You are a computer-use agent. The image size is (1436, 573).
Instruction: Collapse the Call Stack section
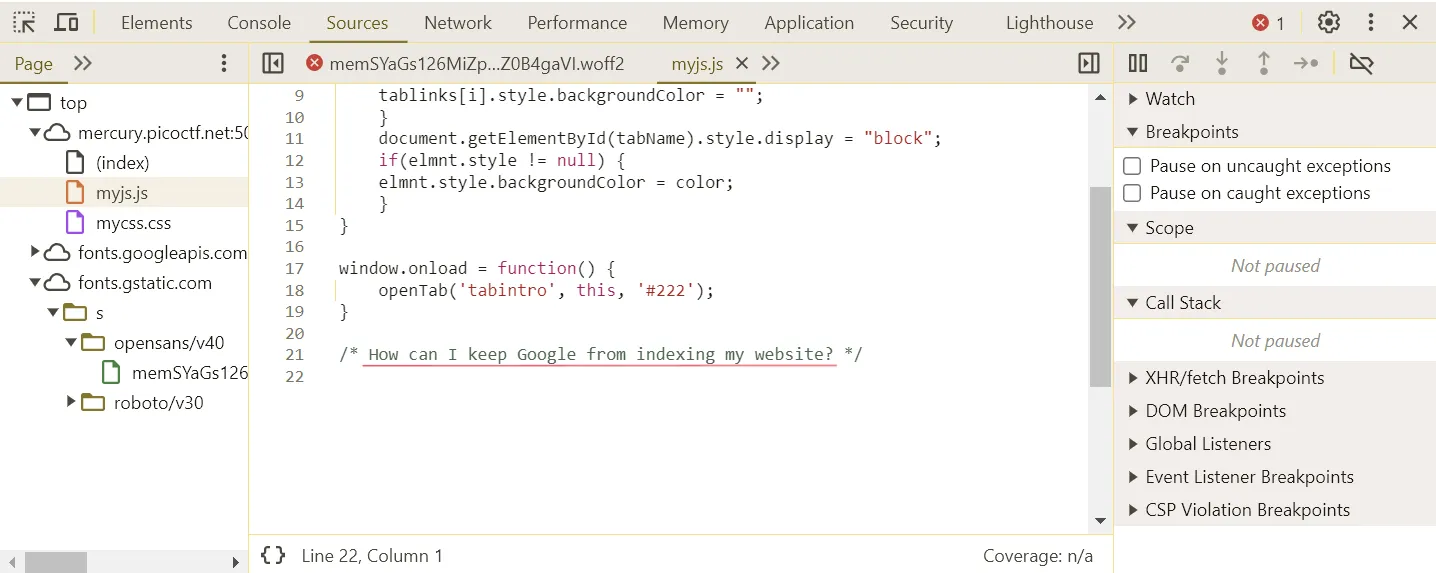point(1133,303)
